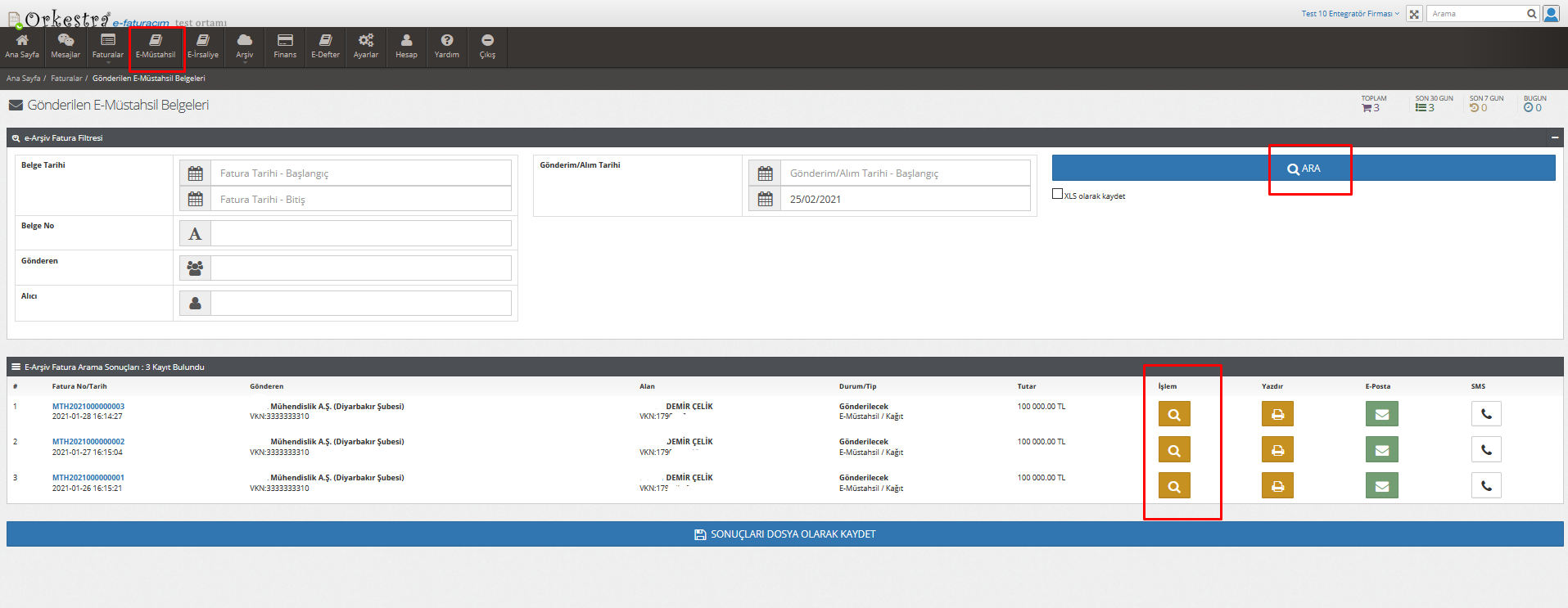Open the Faturalar menu
The image size is (1568, 608).
pos(107,46)
